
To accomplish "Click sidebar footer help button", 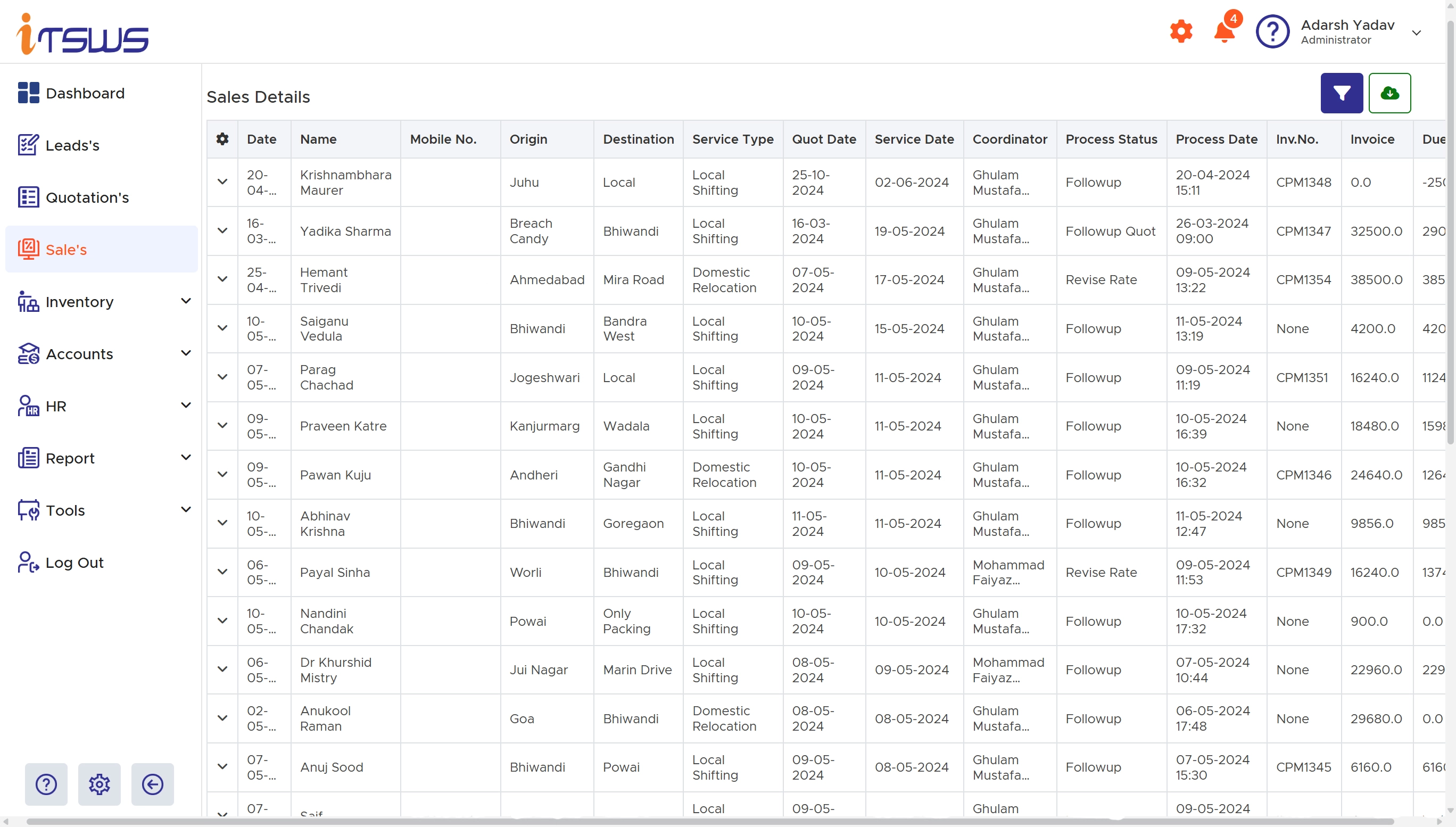I will point(46,784).
